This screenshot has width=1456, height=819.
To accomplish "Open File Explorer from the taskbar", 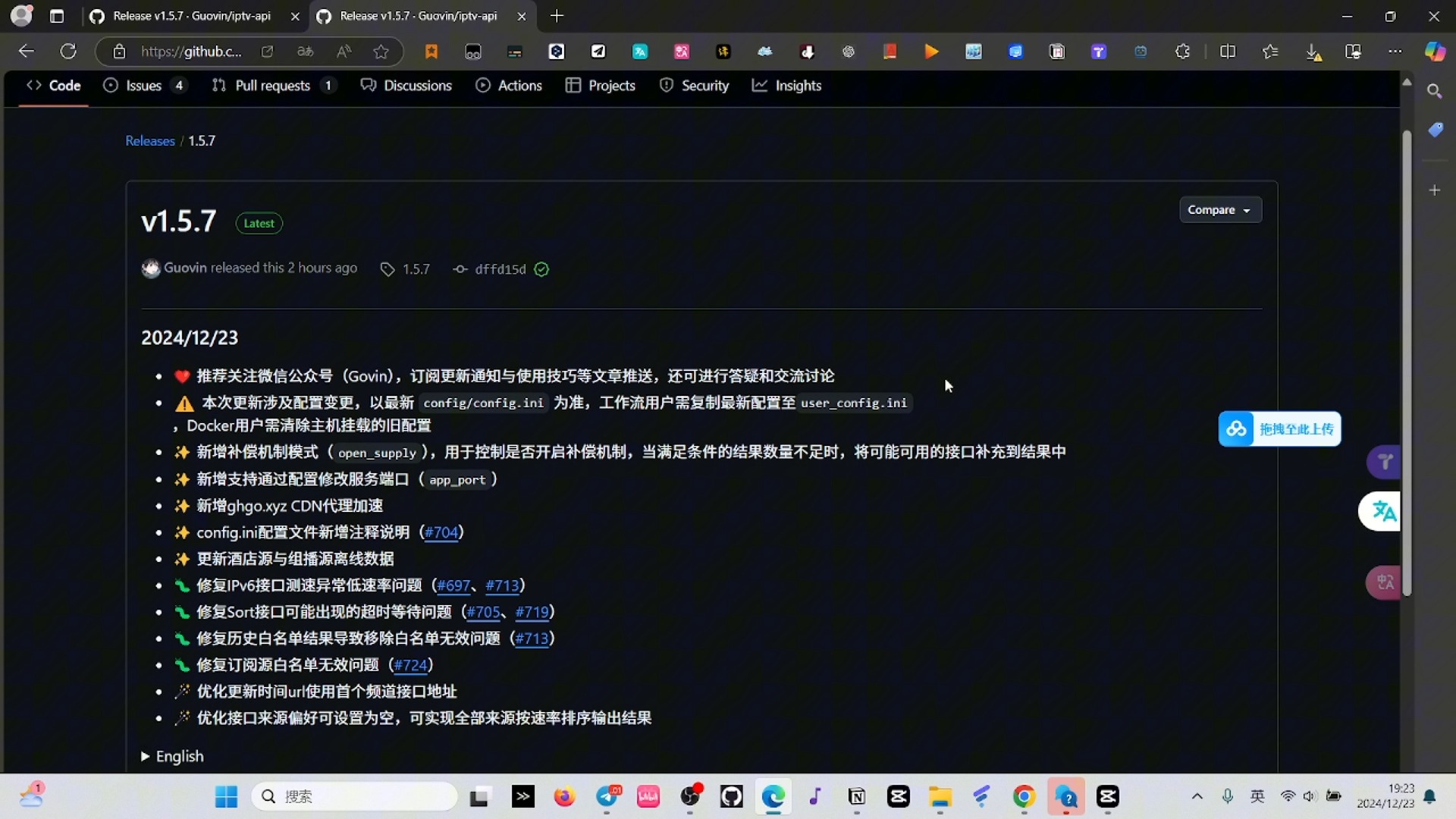I will coord(940,796).
